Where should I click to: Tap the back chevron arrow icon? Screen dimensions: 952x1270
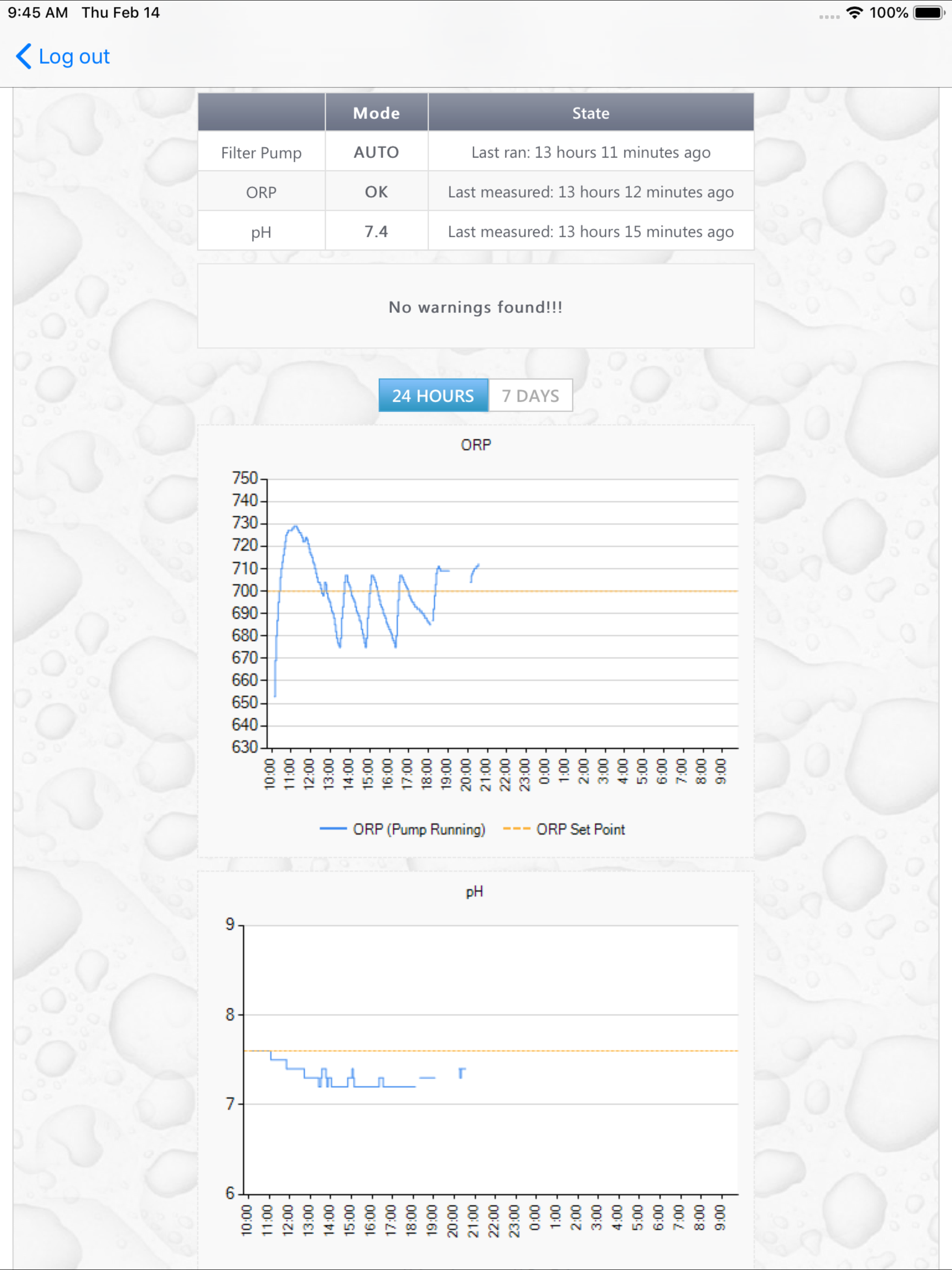[23, 56]
